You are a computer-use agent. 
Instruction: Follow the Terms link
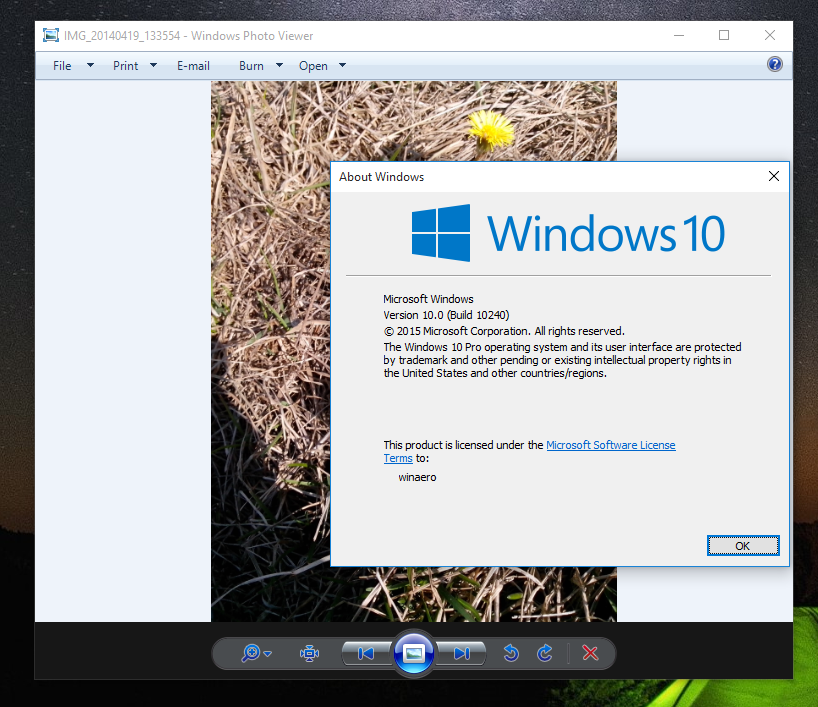pos(398,458)
